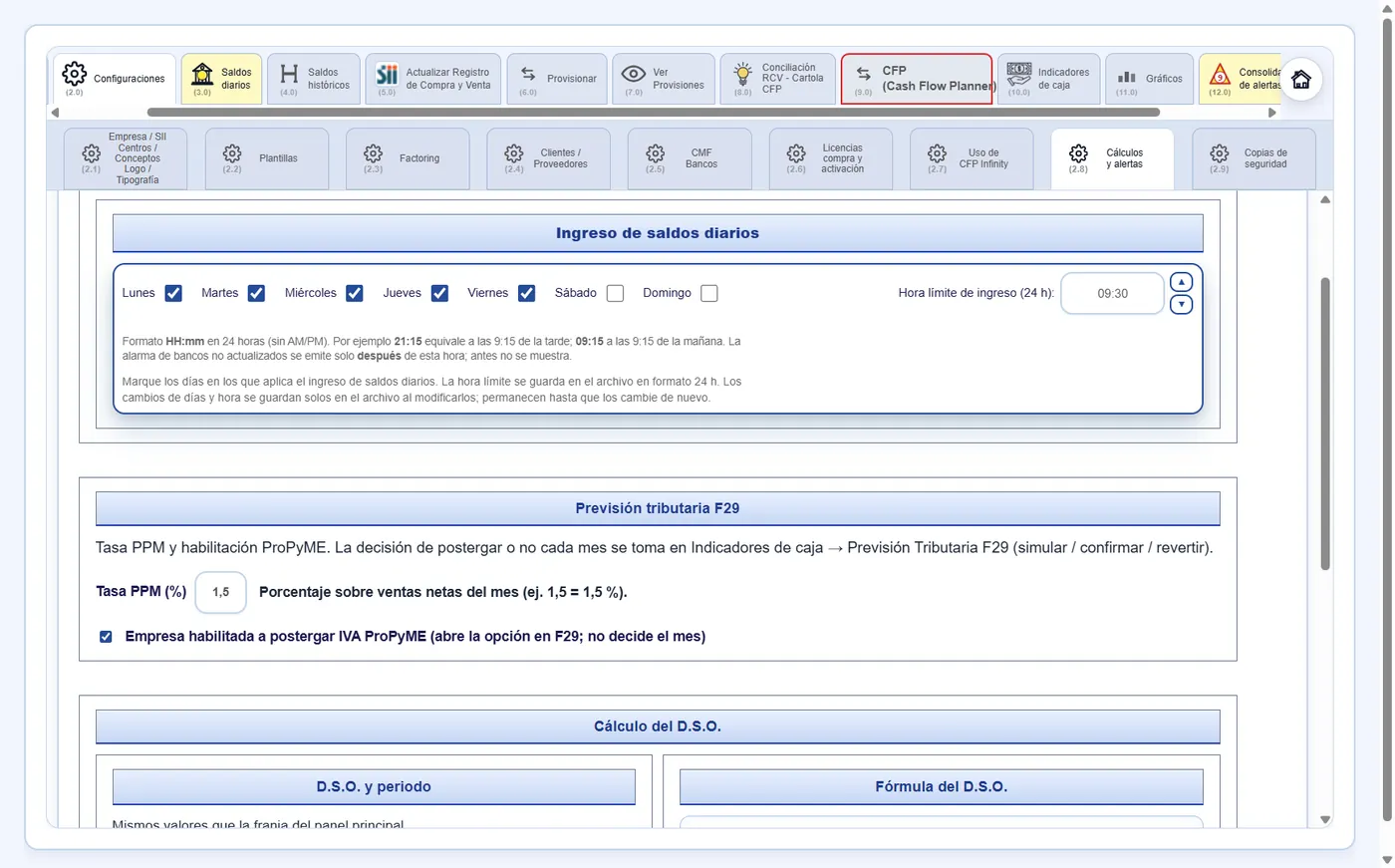
Task: Open Copias de seguridad subtab
Action: [x=1254, y=158]
